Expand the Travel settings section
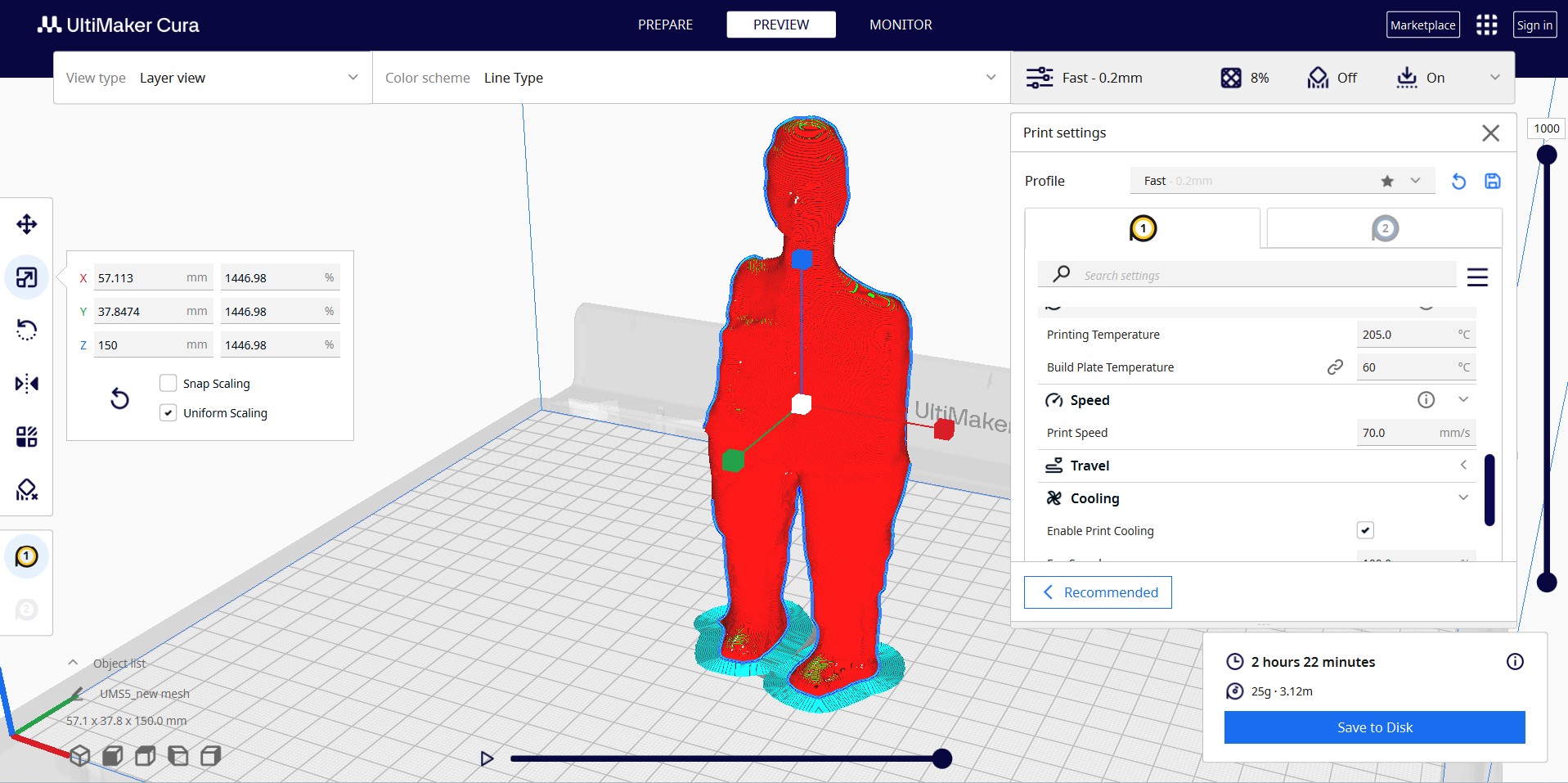This screenshot has height=783, width=1568. (x=1256, y=466)
